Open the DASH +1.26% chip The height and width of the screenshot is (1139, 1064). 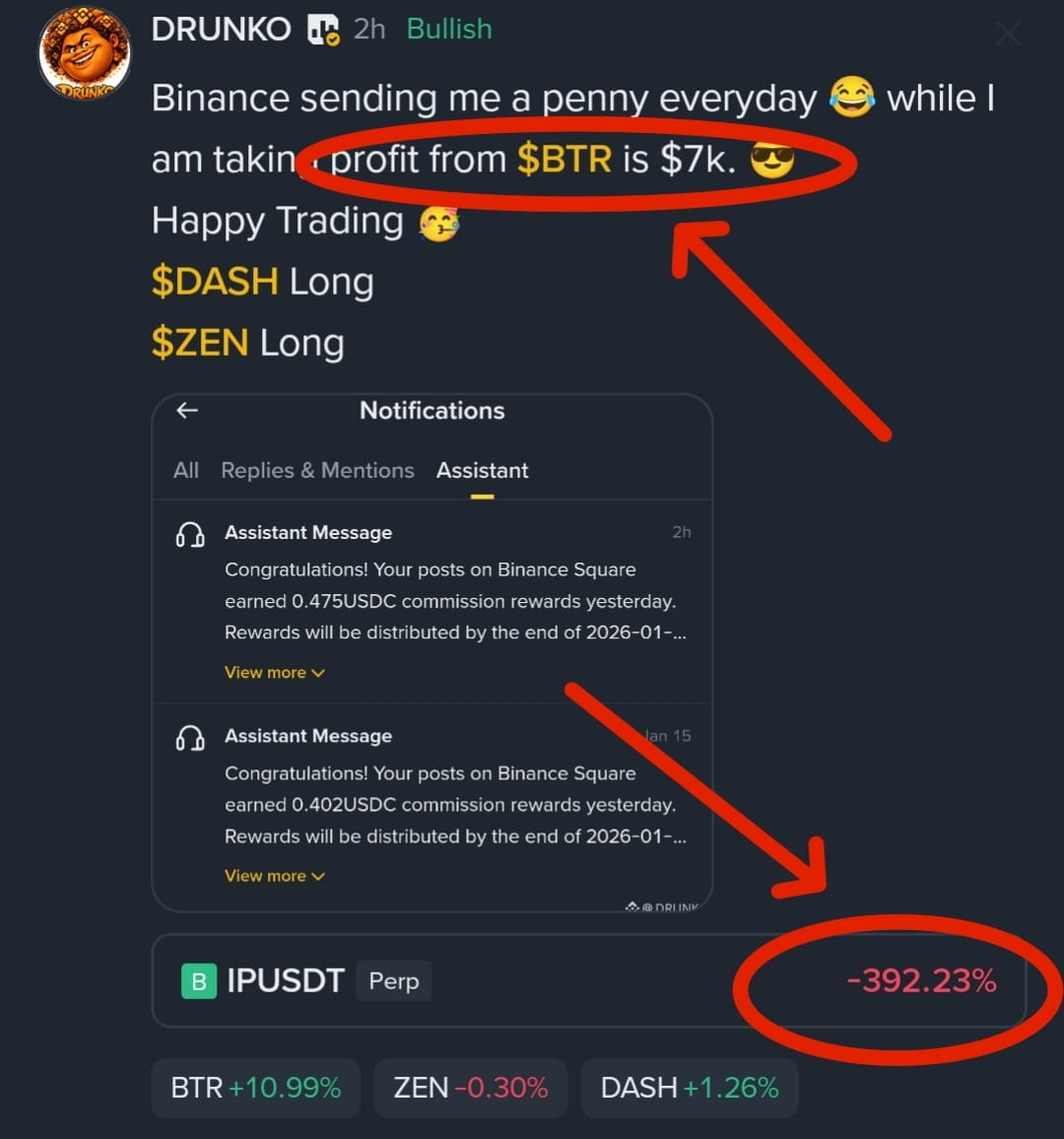[x=690, y=1088]
